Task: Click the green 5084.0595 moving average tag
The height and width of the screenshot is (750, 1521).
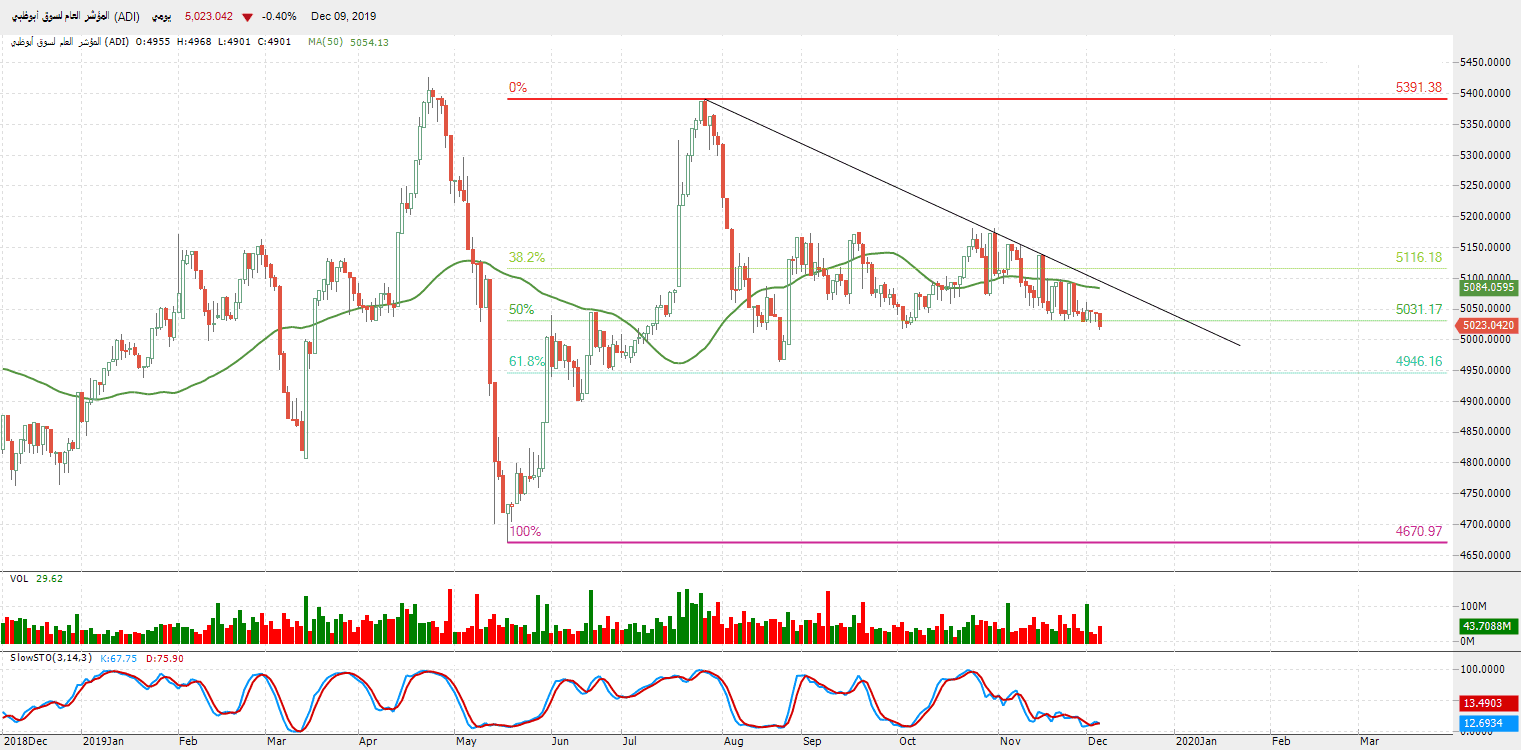Action: [1488, 288]
